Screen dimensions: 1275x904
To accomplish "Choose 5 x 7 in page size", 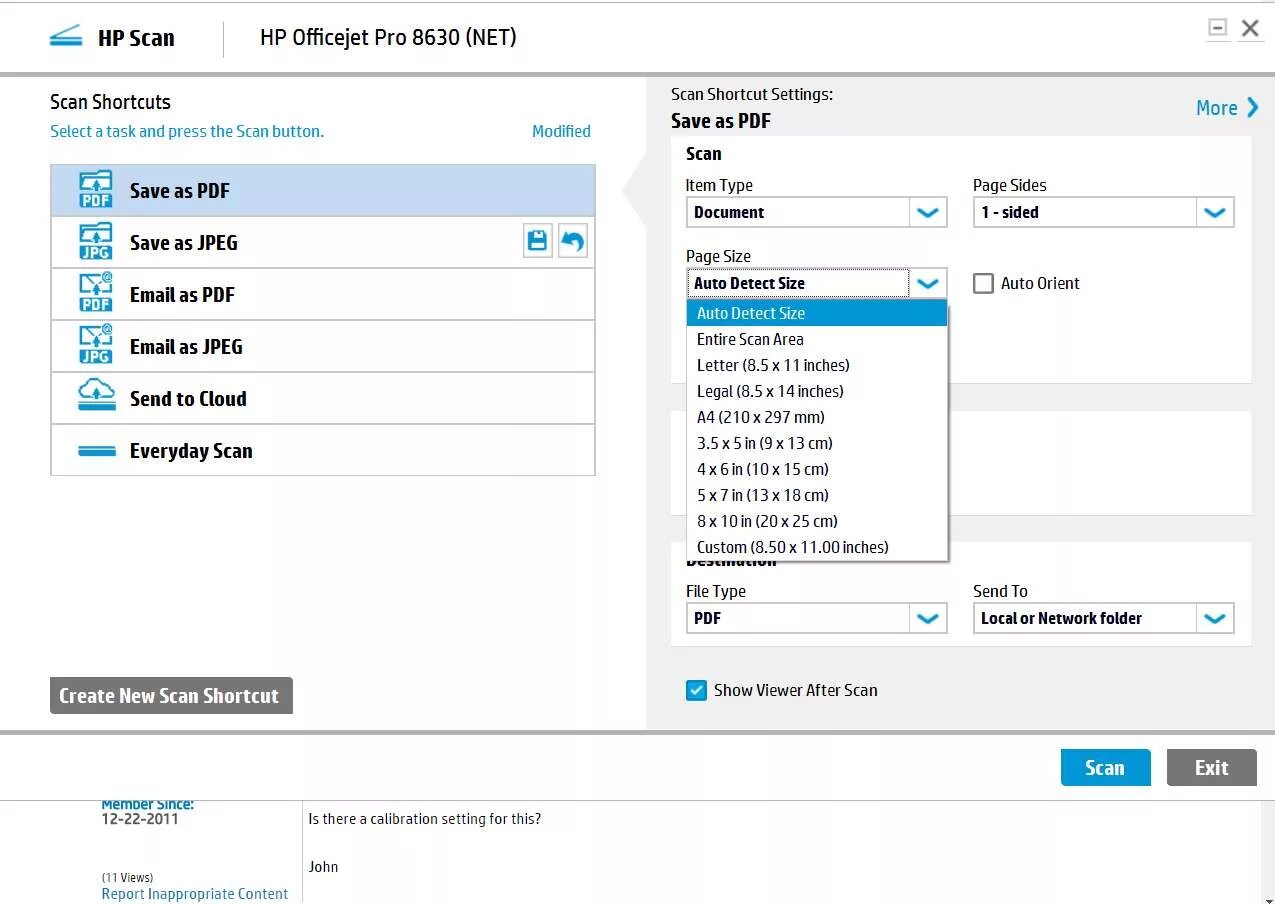I will pos(817,495).
